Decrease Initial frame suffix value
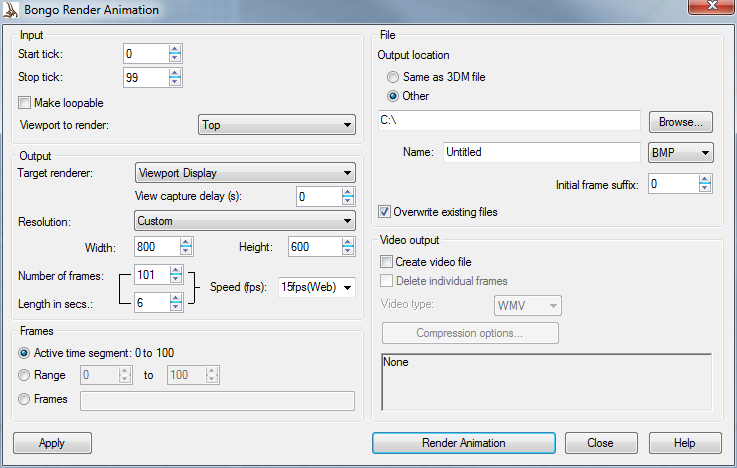737x468 pixels. click(705, 188)
